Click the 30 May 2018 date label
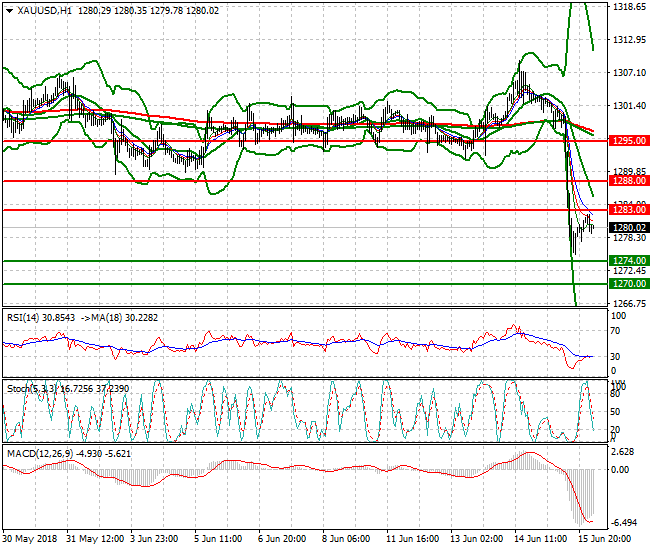The width and height of the screenshot is (650, 550). click(x=29, y=539)
